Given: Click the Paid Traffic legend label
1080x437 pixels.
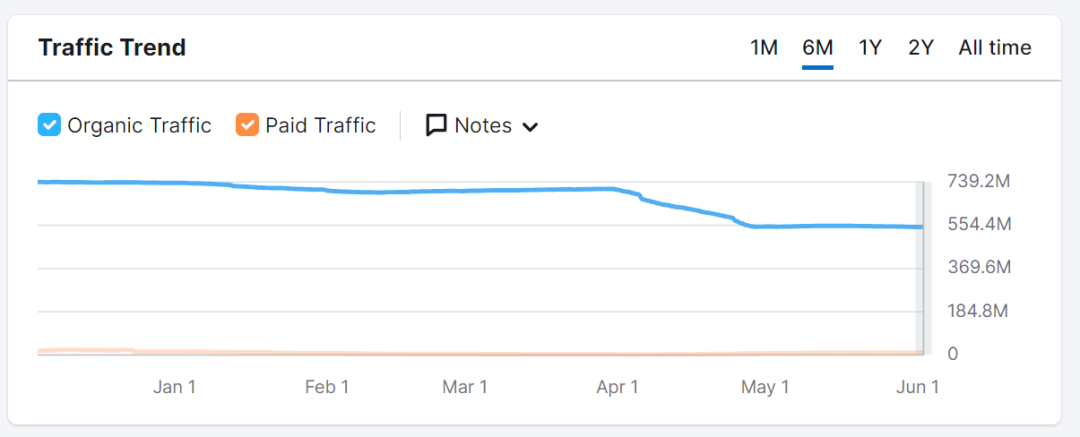Looking at the screenshot, I should click(x=320, y=125).
